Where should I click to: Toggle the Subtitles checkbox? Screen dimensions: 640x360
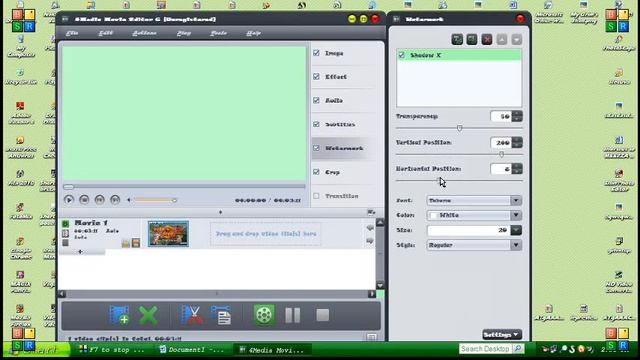click(316, 124)
